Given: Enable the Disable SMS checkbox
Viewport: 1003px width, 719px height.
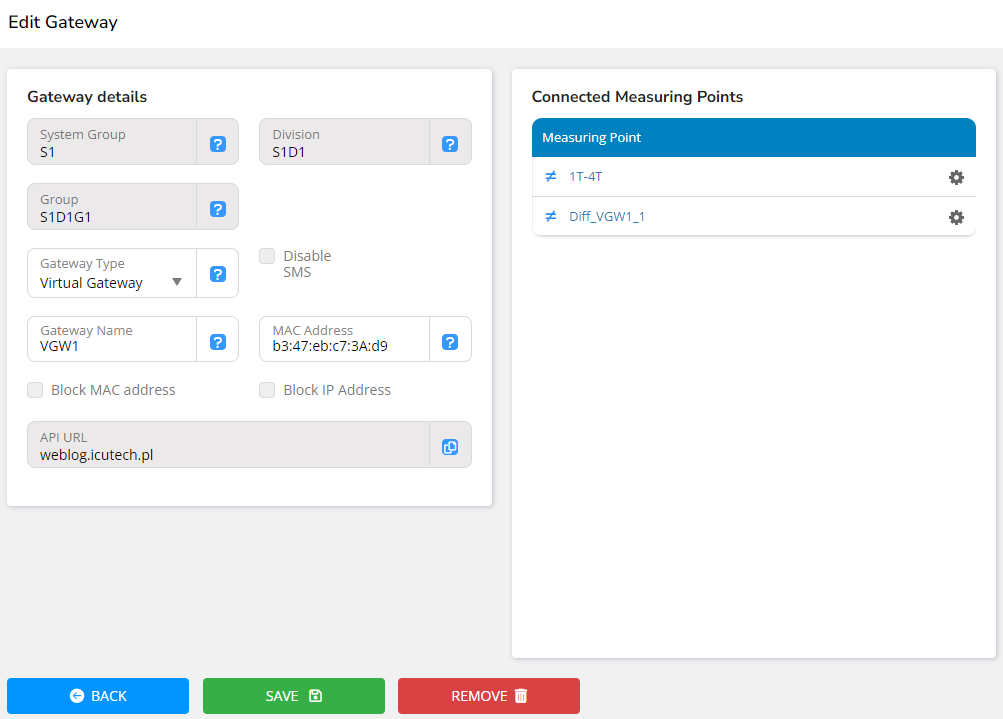Looking at the screenshot, I should pyautogui.click(x=267, y=256).
